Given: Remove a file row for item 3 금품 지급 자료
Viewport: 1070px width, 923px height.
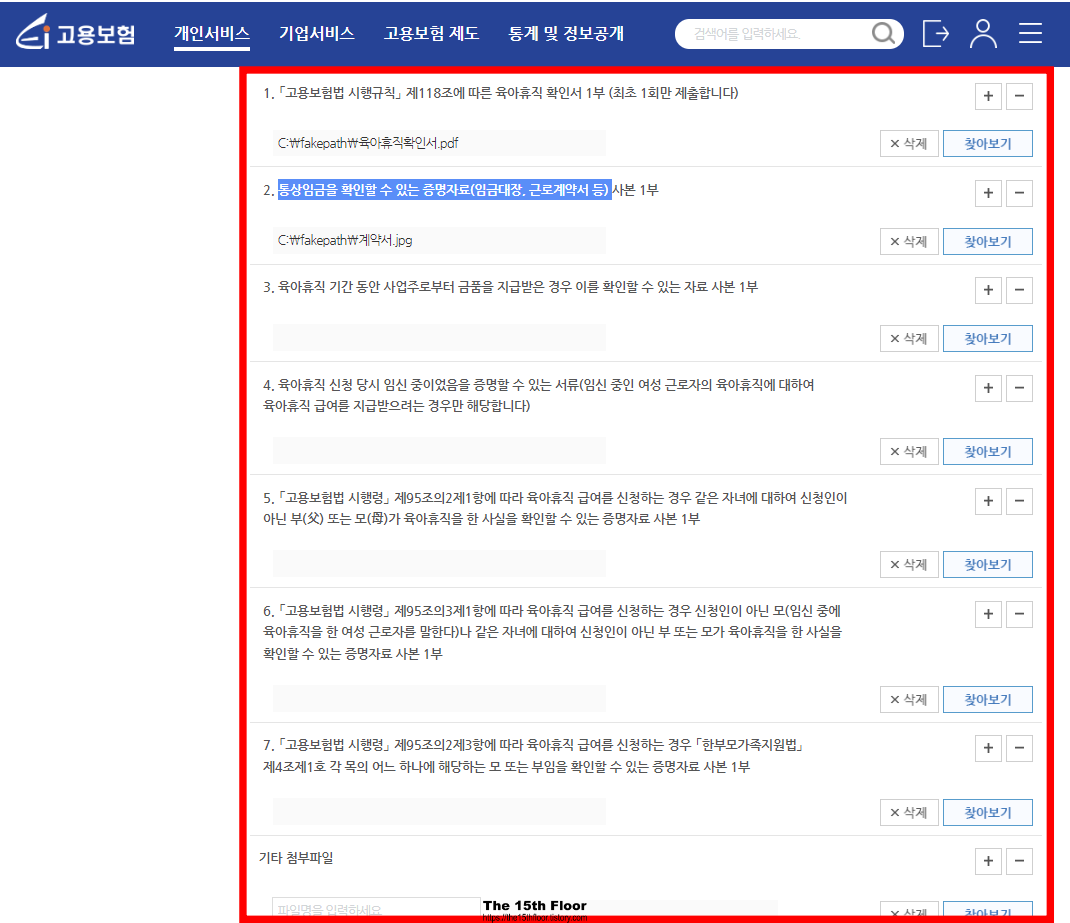Looking at the screenshot, I should coord(1019,290).
